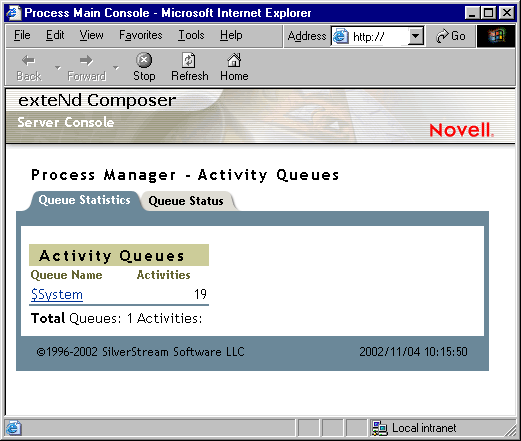Open the Edit menu
Screen dimensions: 521x441
[55, 35]
